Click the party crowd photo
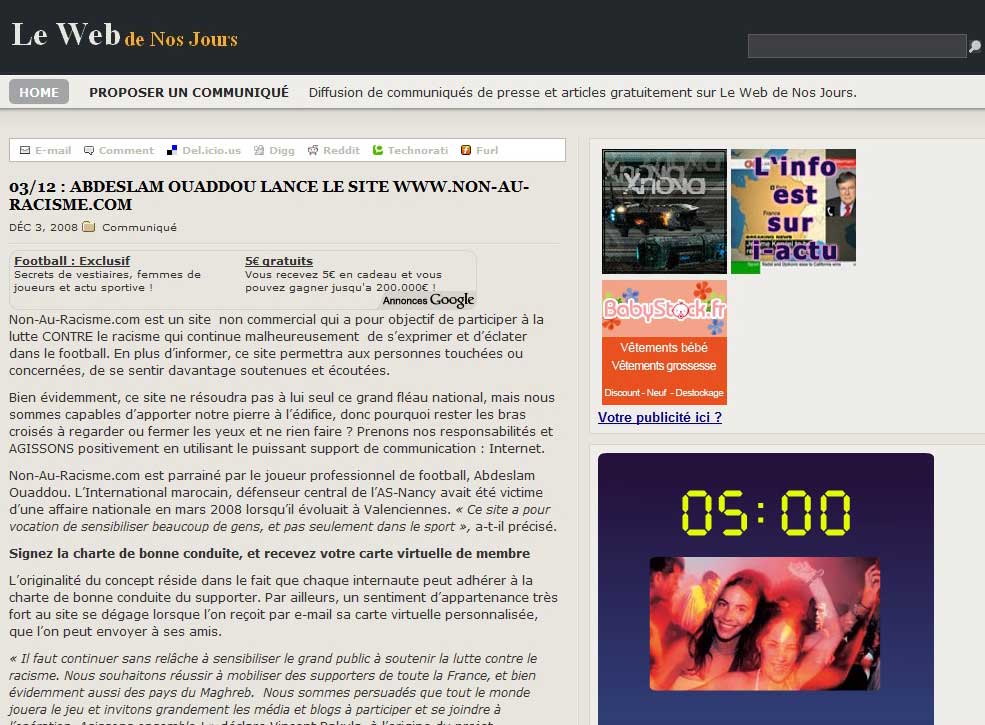The width and height of the screenshot is (985, 725). pos(765,624)
